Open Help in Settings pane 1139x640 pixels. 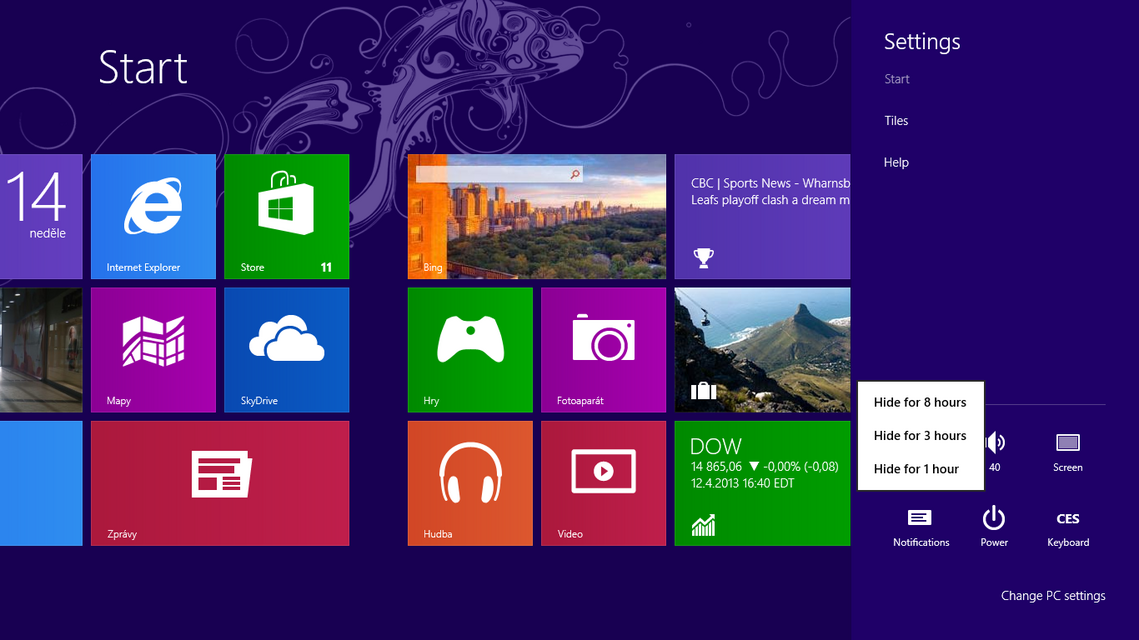coord(896,162)
